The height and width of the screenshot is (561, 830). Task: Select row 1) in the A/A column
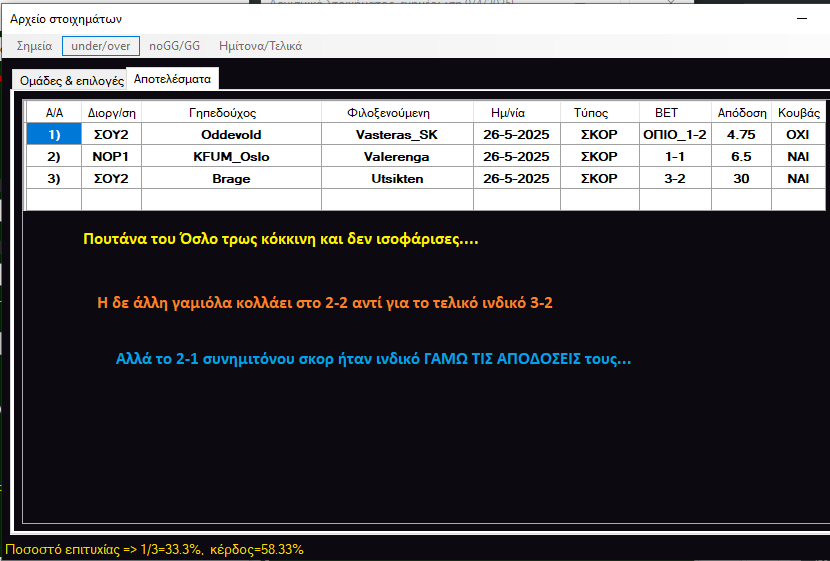pos(53,134)
